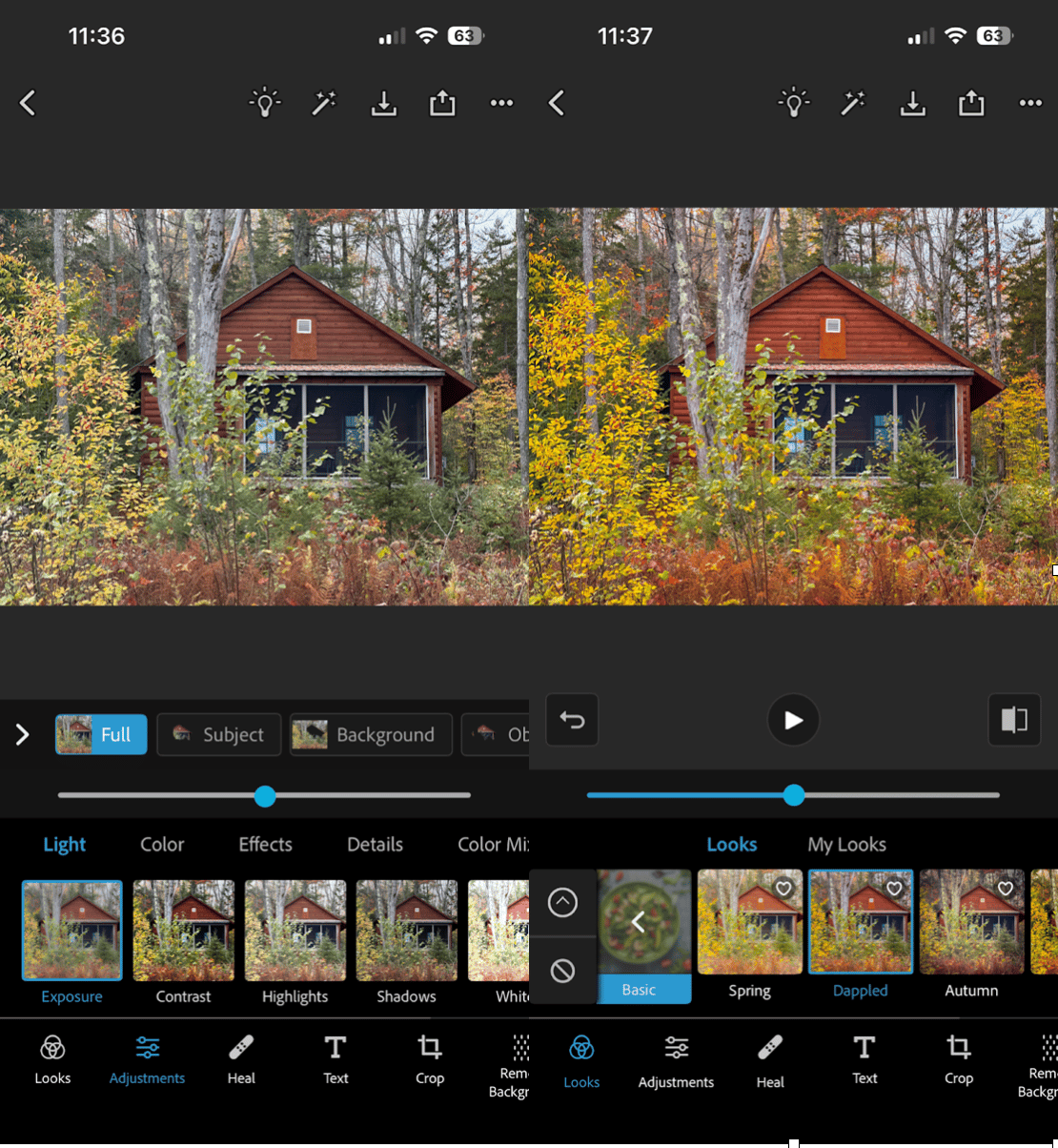Tap the auto-enhance magic wand in left screen

click(324, 103)
